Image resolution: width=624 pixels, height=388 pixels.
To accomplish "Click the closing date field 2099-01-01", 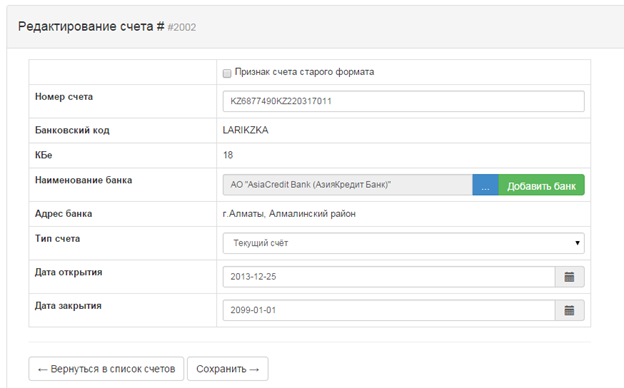I will pyautogui.click(x=389, y=310).
